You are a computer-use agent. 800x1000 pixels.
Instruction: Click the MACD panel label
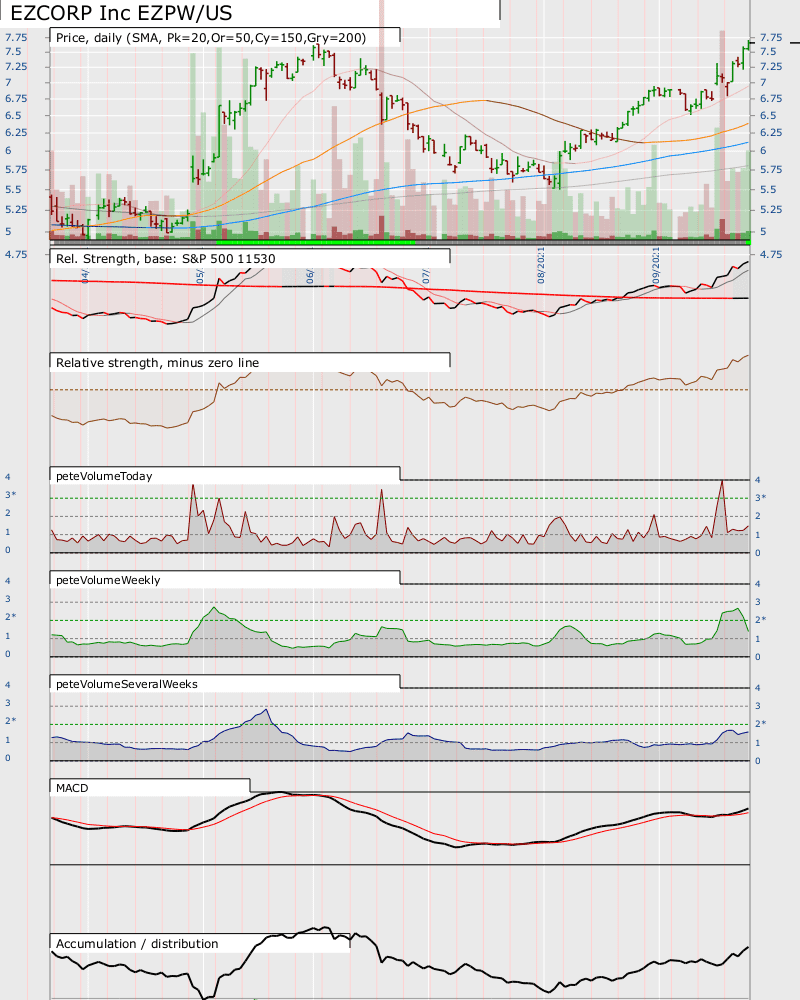[x=72, y=788]
